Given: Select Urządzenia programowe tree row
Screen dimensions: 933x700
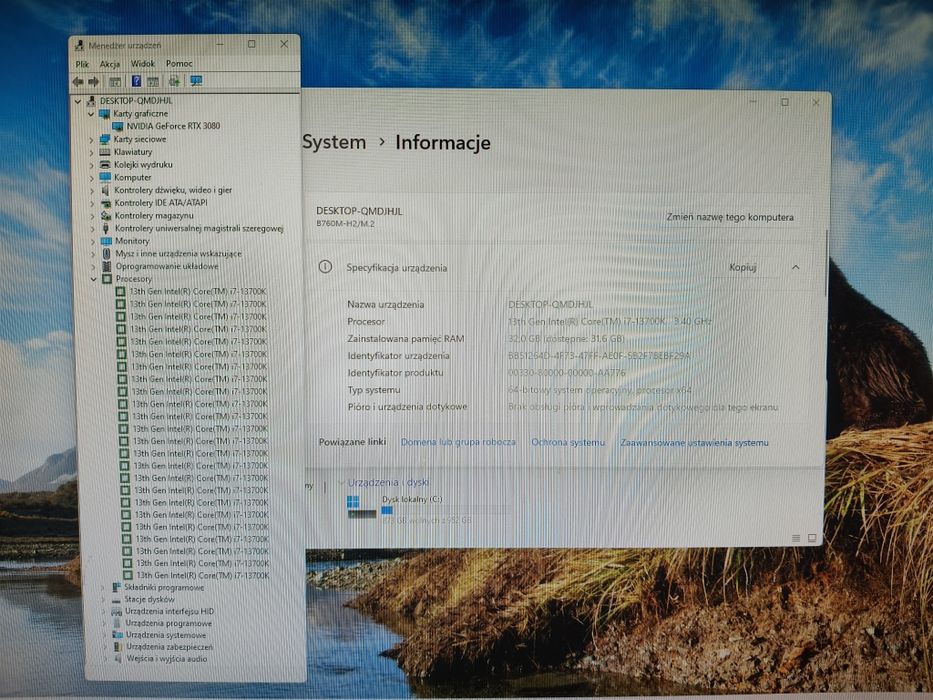Looking at the screenshot, I should 169,623.
